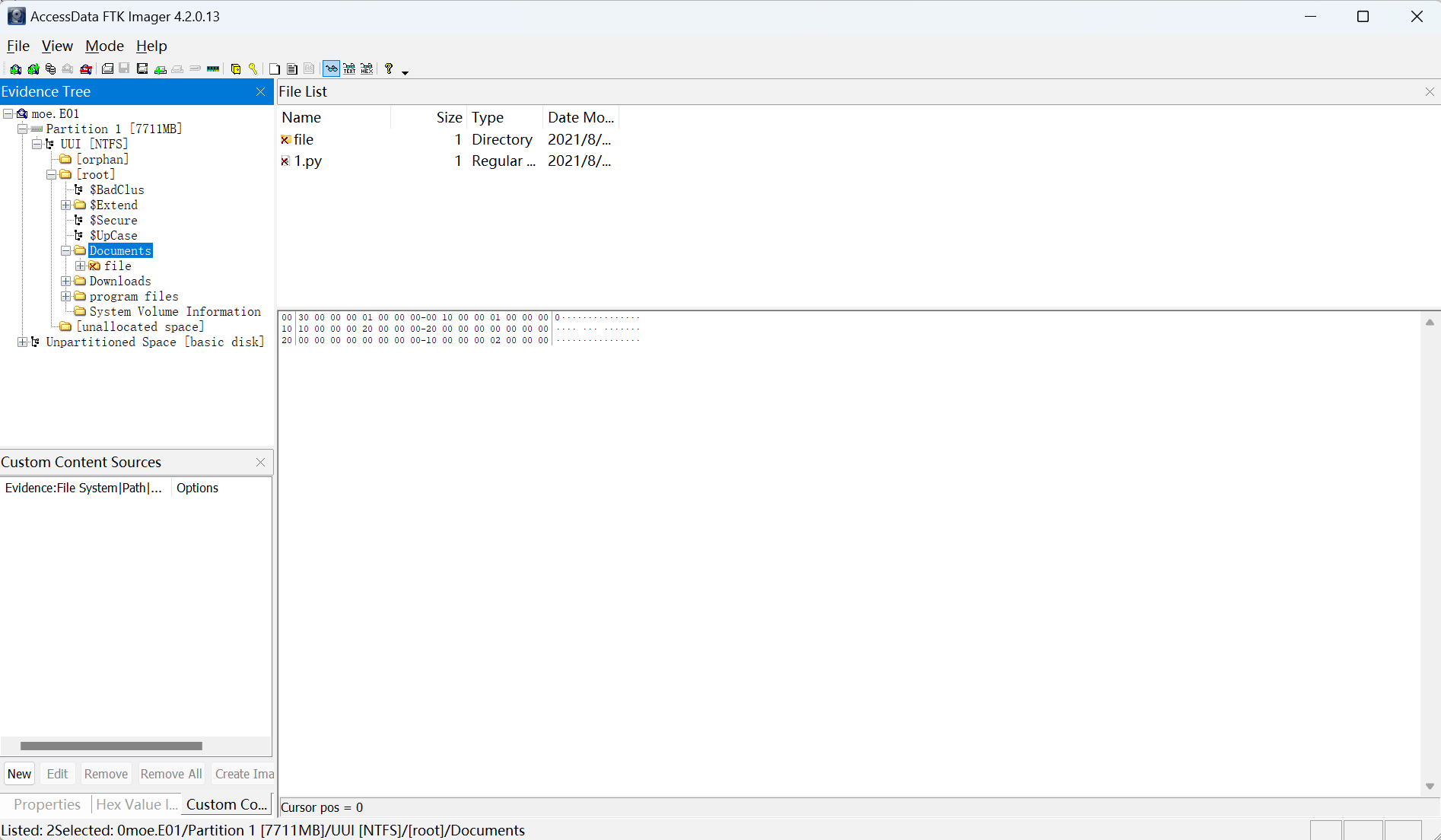Click the Obtain Protected Files safe icon
1441x840 pixels.
236,69
